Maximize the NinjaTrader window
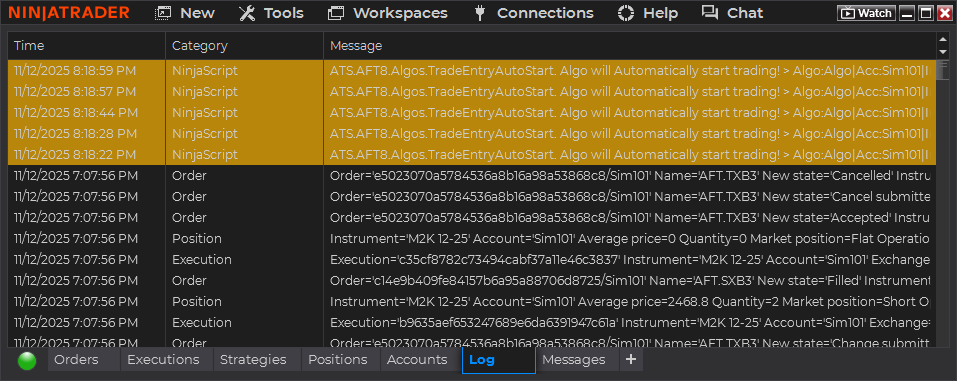 click(x=926, y=13)
